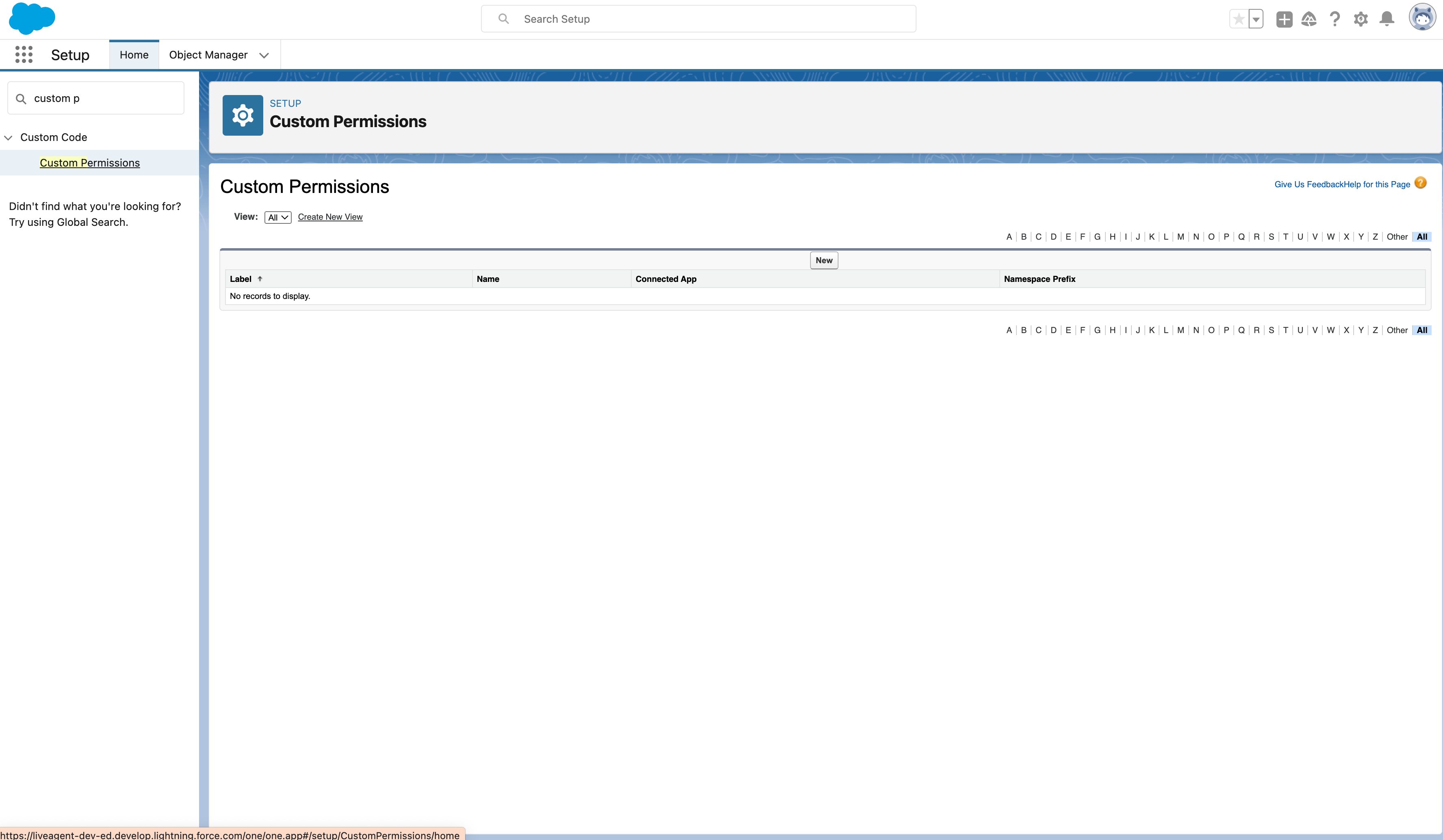Filter by letter N below the table
This screenshot has width=1443, height=840.
(1196, 330)
